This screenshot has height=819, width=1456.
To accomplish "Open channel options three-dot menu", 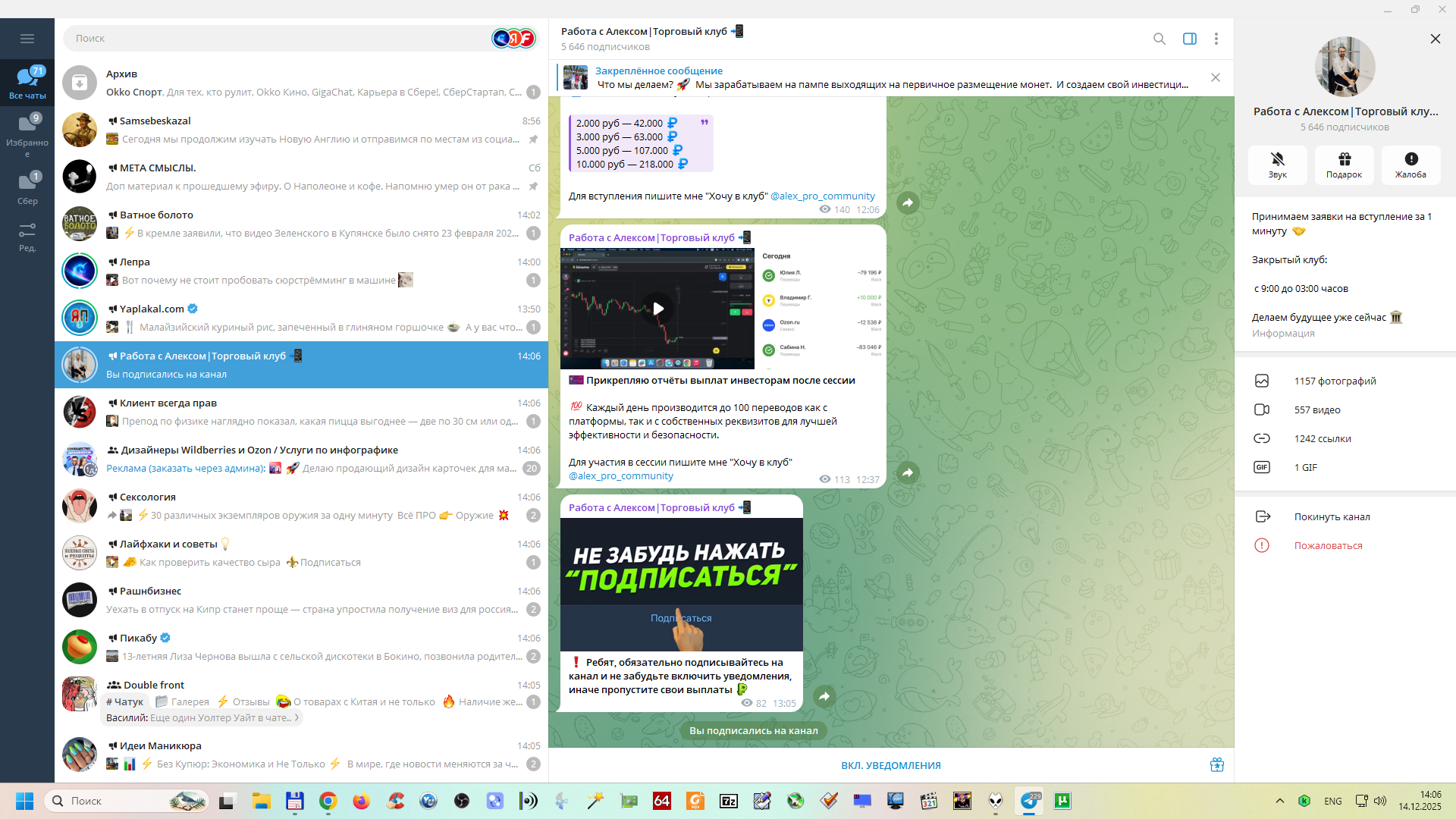I will tap(1216, 39).
